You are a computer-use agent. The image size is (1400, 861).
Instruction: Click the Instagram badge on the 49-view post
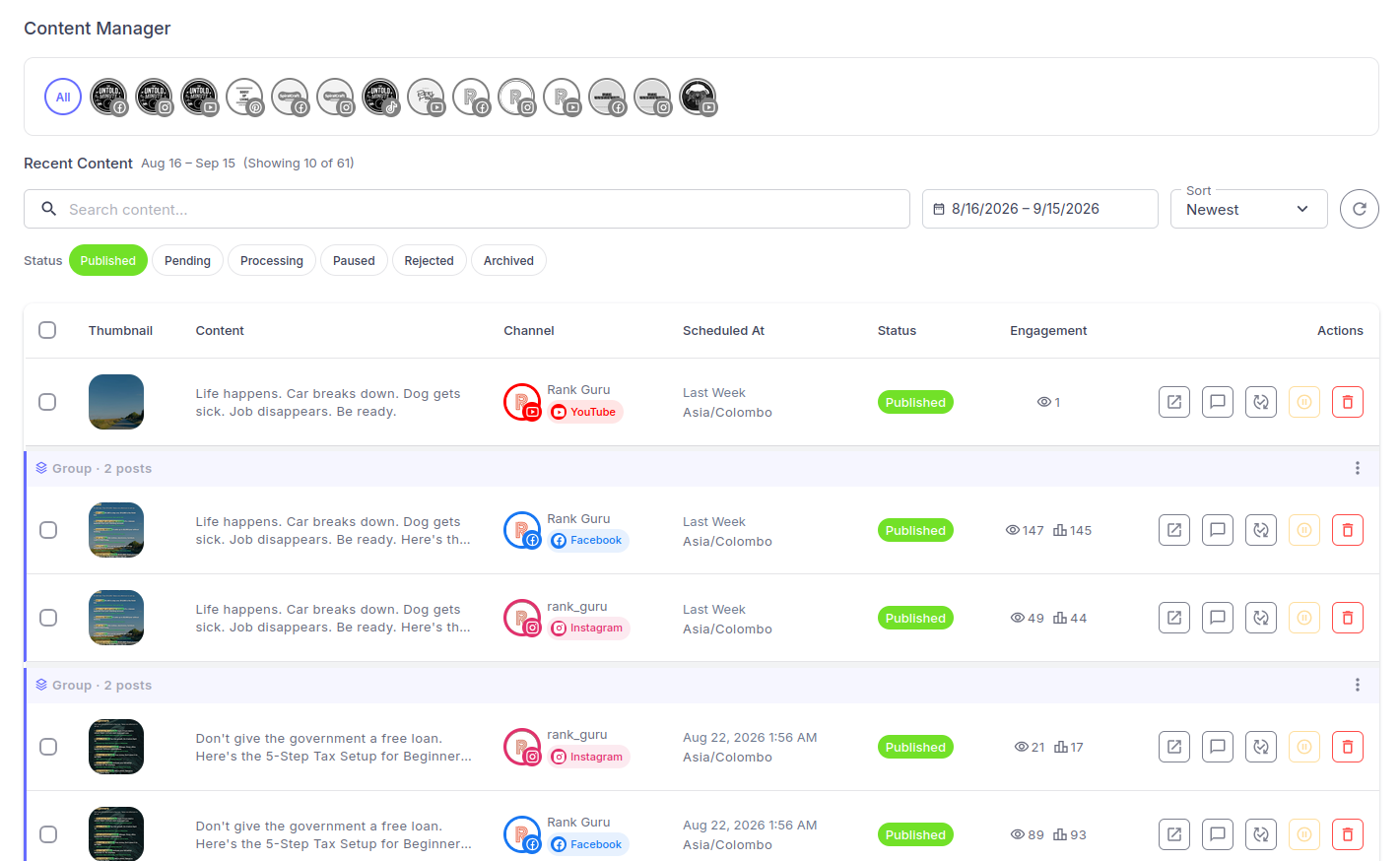point(588,629)
